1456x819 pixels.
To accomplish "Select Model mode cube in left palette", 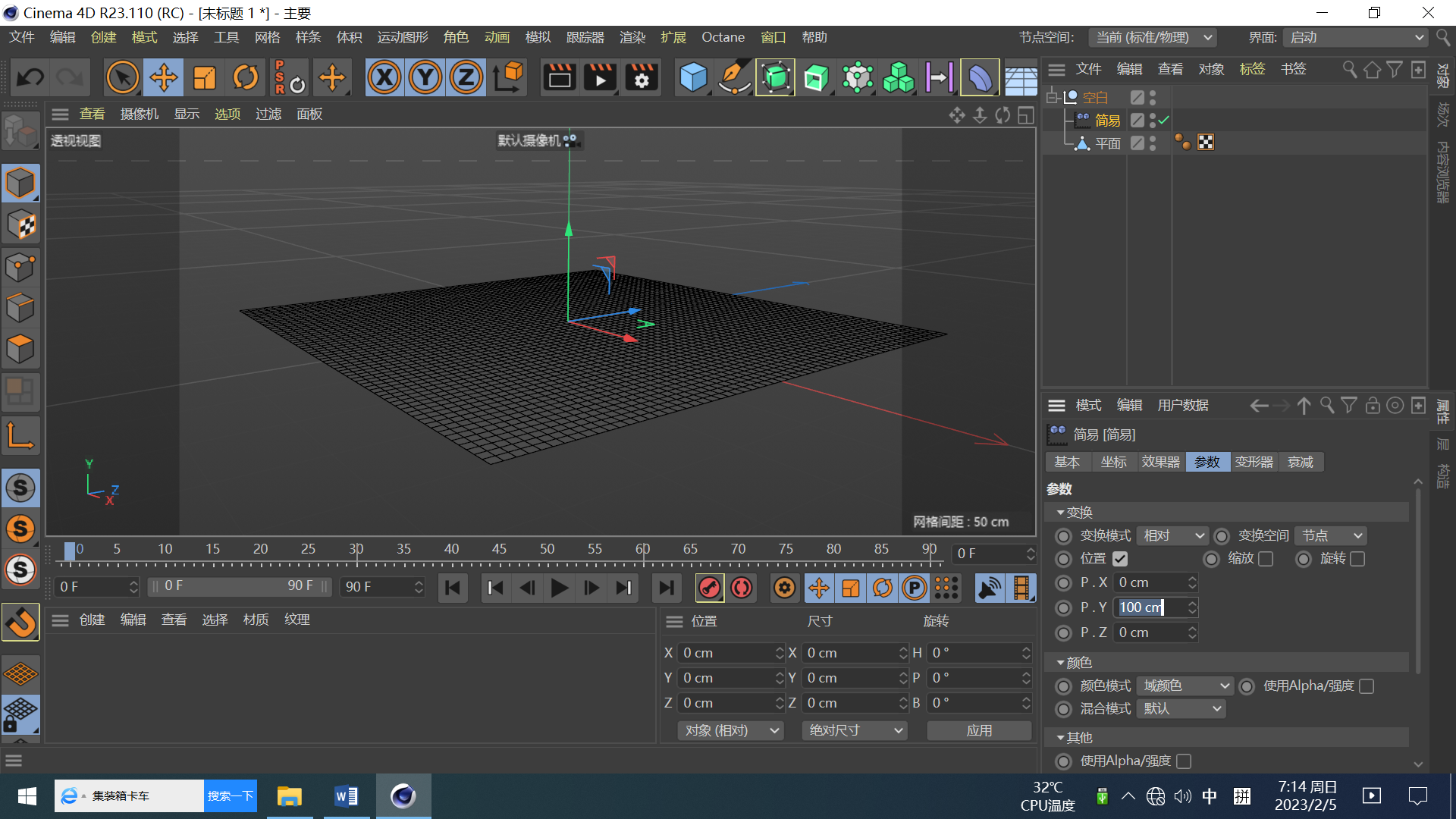I will (20, 184).
